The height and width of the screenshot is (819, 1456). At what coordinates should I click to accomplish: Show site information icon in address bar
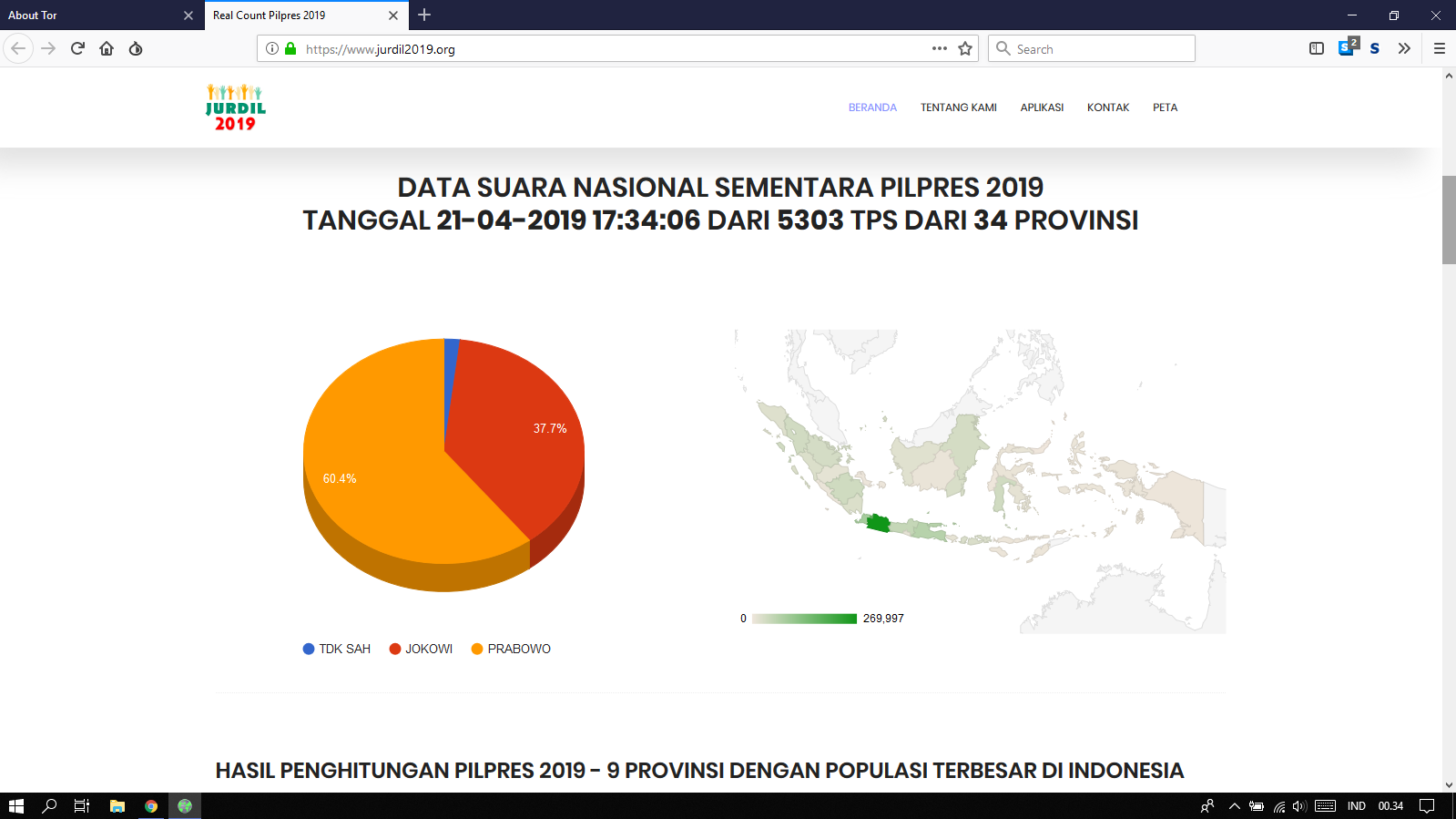pos(272,48)
